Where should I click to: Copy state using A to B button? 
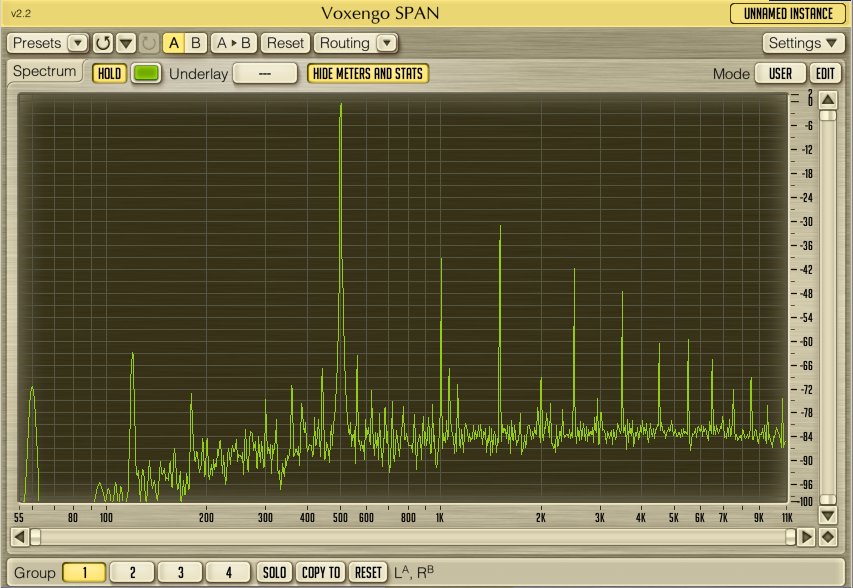234,43
